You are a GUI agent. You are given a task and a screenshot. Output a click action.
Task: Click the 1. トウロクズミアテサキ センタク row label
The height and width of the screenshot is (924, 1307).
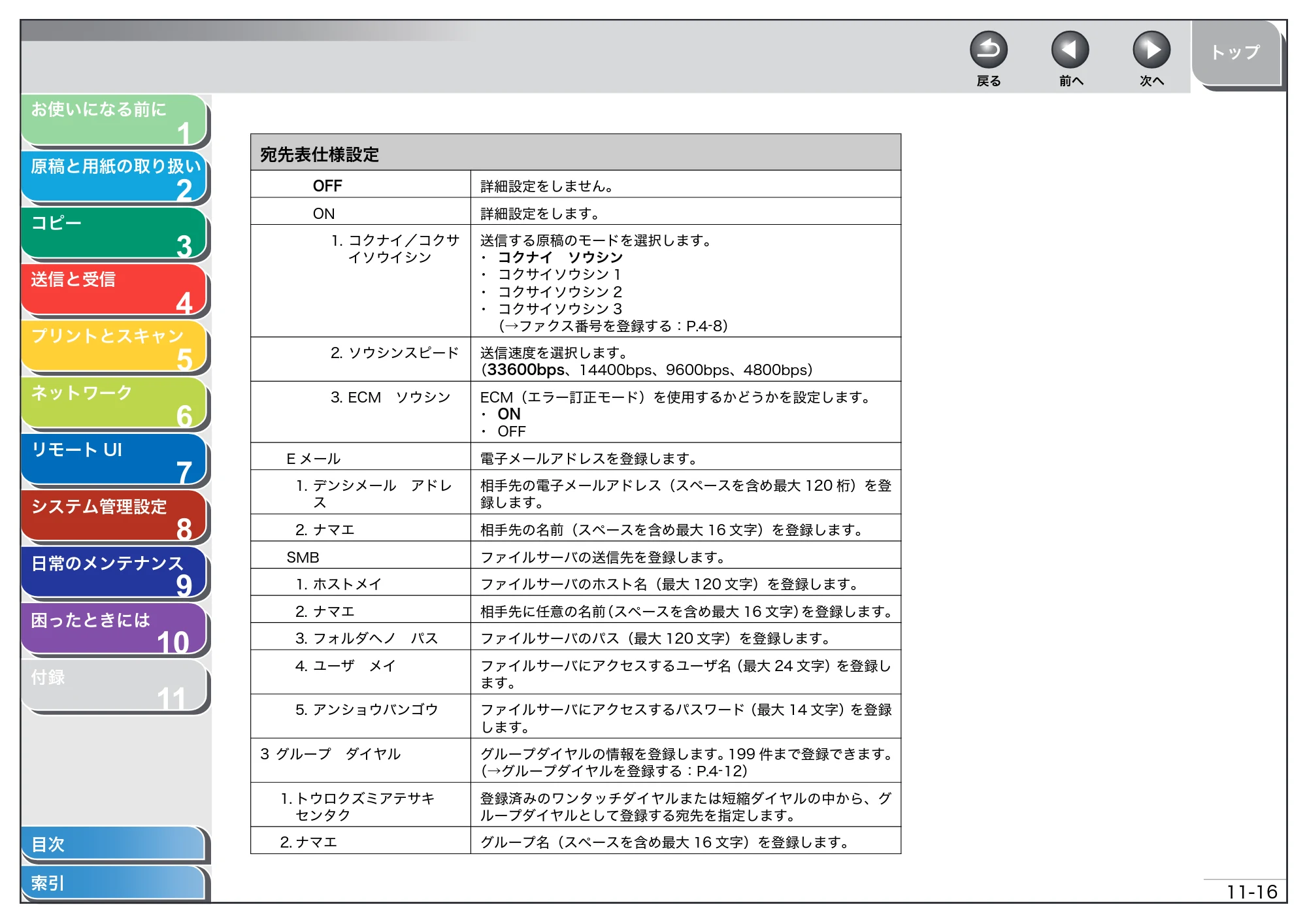point(357,807)
